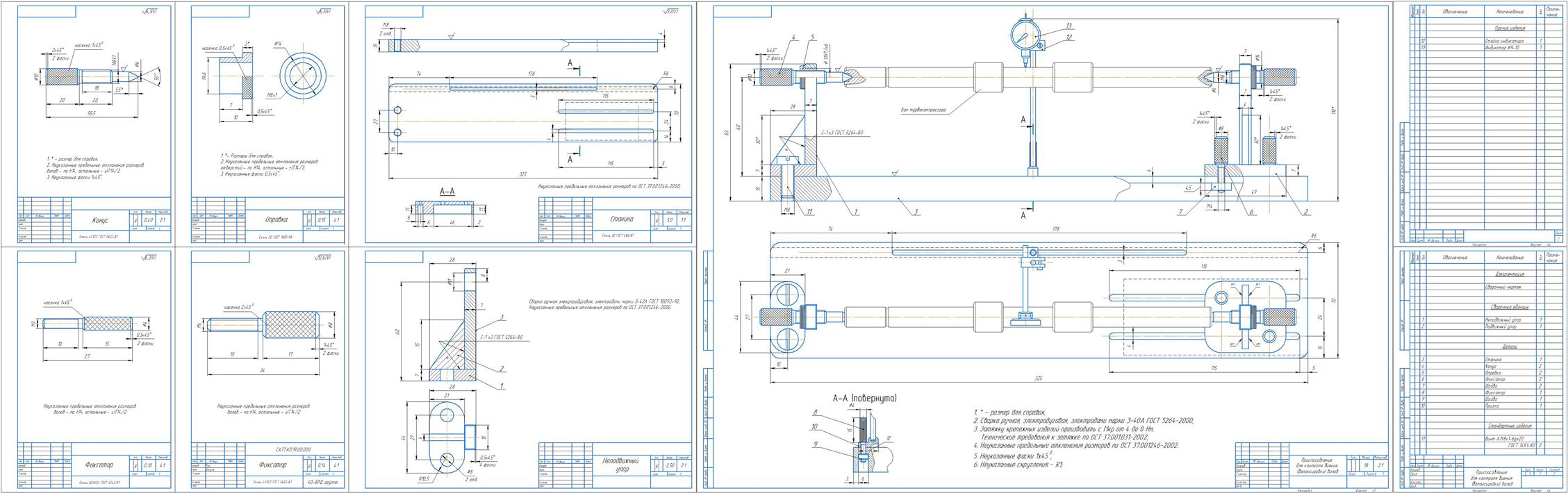Screen dimensions: 1568x493
Task: Select the Неподвижный упор title block name
Action: [622, 465]
